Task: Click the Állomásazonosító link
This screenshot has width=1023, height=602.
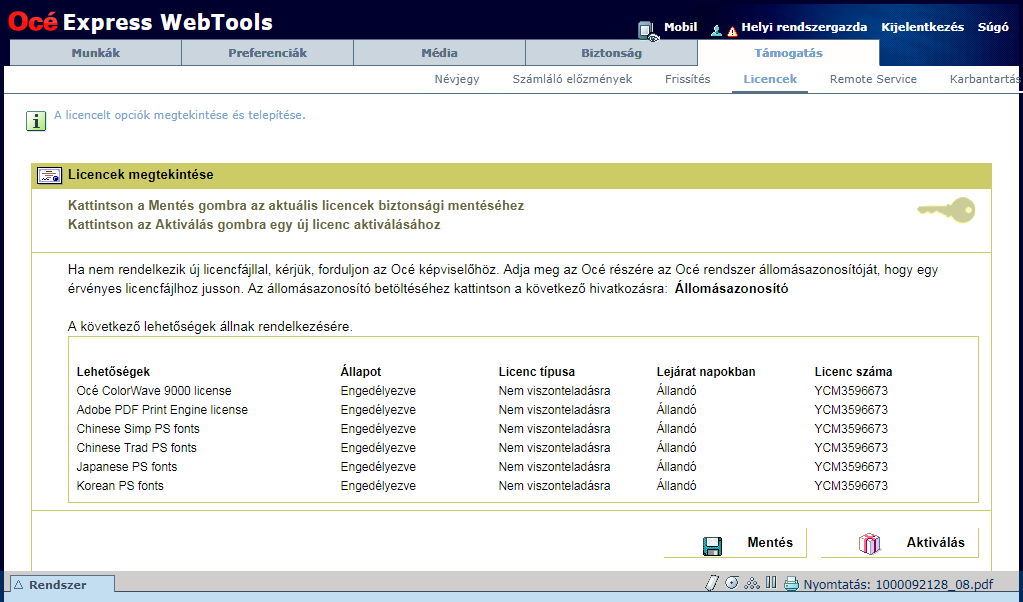Action: [731, 288]
